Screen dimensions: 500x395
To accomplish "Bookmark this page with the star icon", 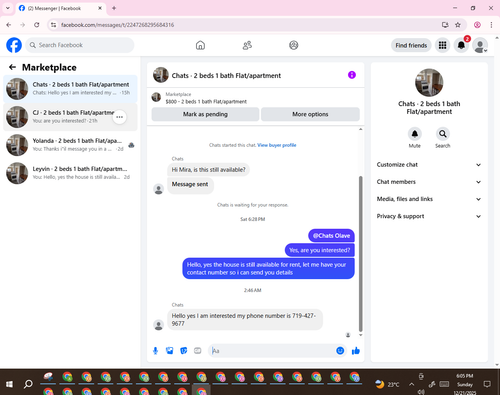I will (x=458, y=25).
